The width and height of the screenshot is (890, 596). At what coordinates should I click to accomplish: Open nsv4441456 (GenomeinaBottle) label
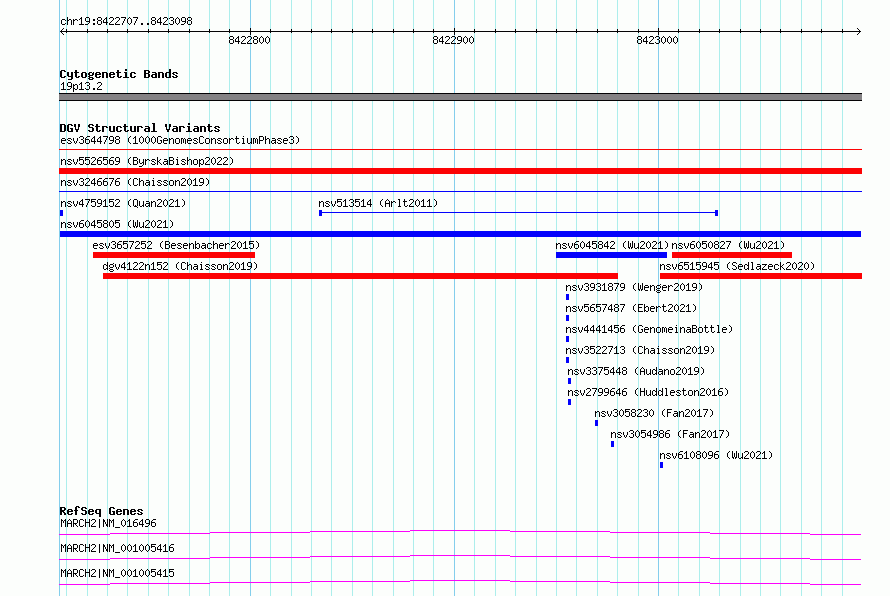pos(649,329)
